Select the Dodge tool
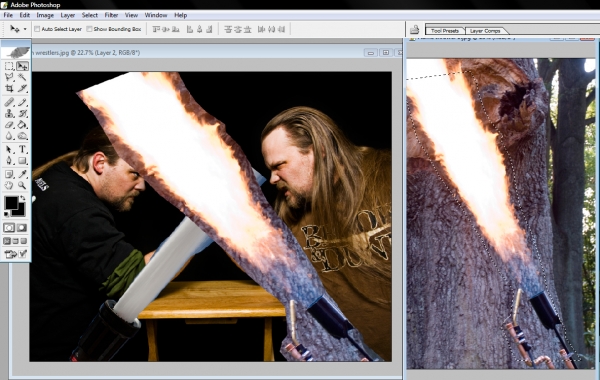The width and height of the screenshot is (600, 380). pos(22,135)
